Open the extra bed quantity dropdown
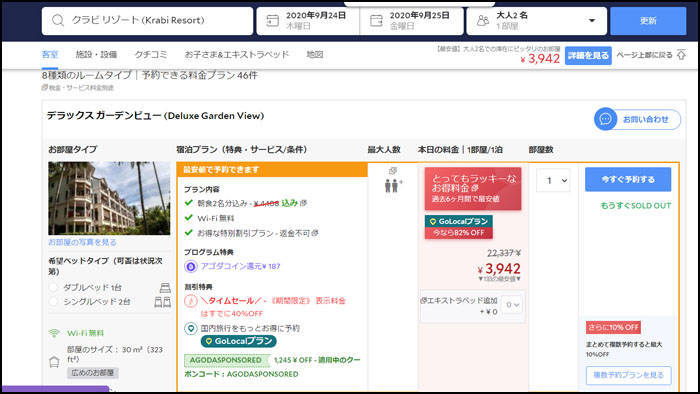Screen dimensions: 700x394 (x=512, y=305)
